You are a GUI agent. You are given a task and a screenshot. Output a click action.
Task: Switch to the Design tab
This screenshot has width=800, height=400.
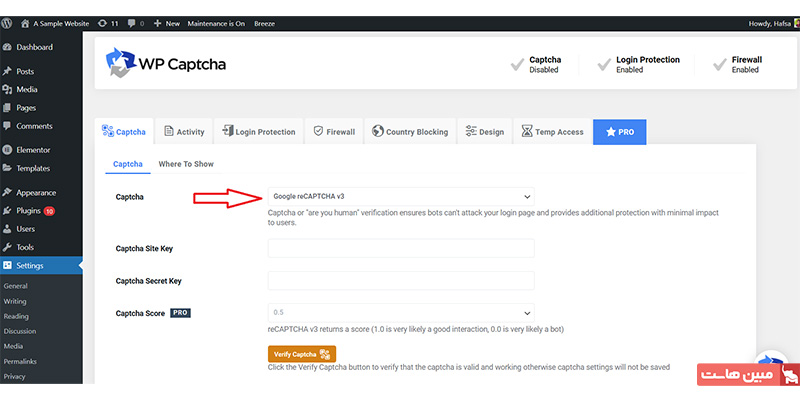pyautogui.click(x=484, y=132)
